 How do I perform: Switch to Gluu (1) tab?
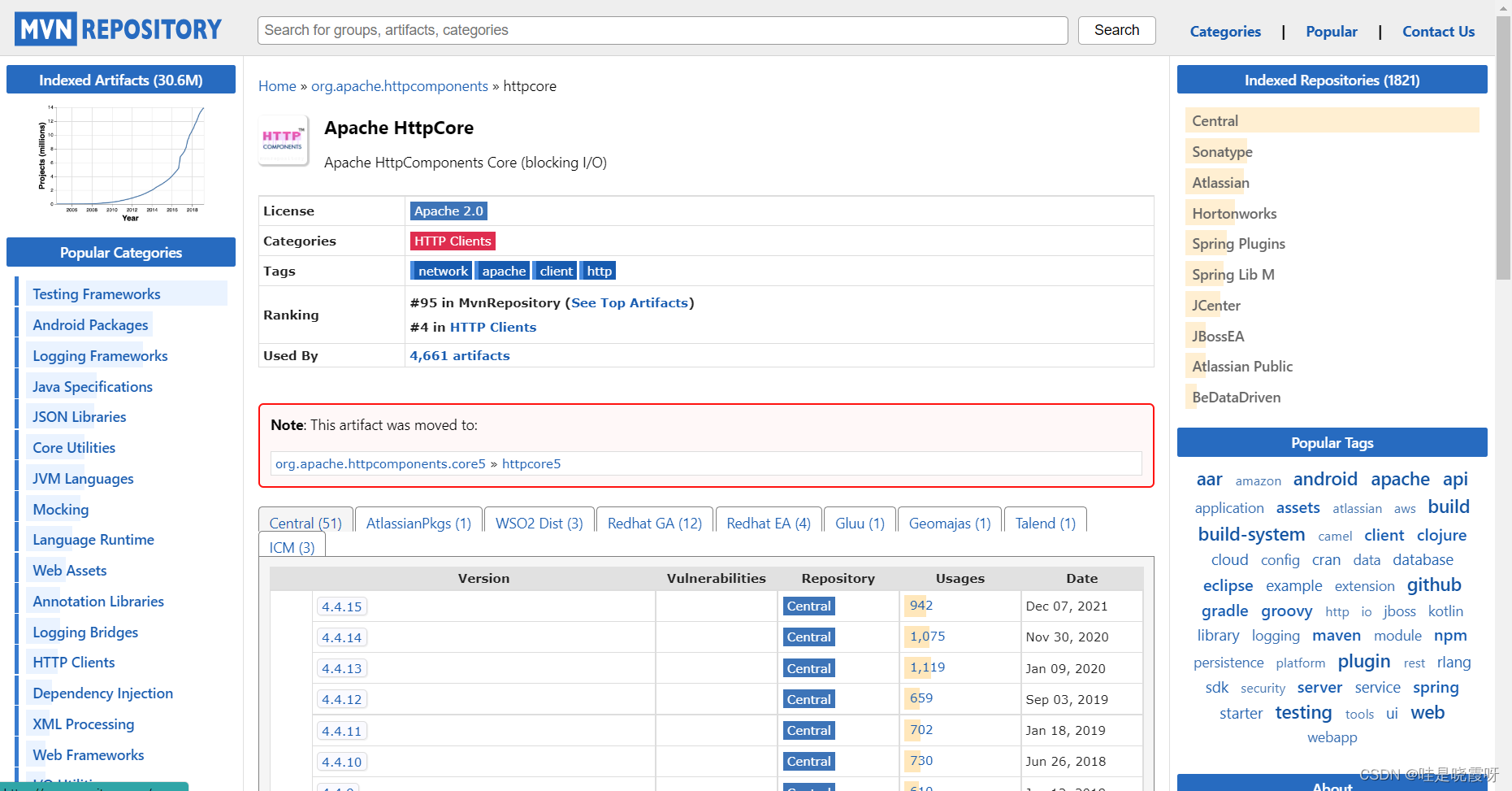pos(860,523)
